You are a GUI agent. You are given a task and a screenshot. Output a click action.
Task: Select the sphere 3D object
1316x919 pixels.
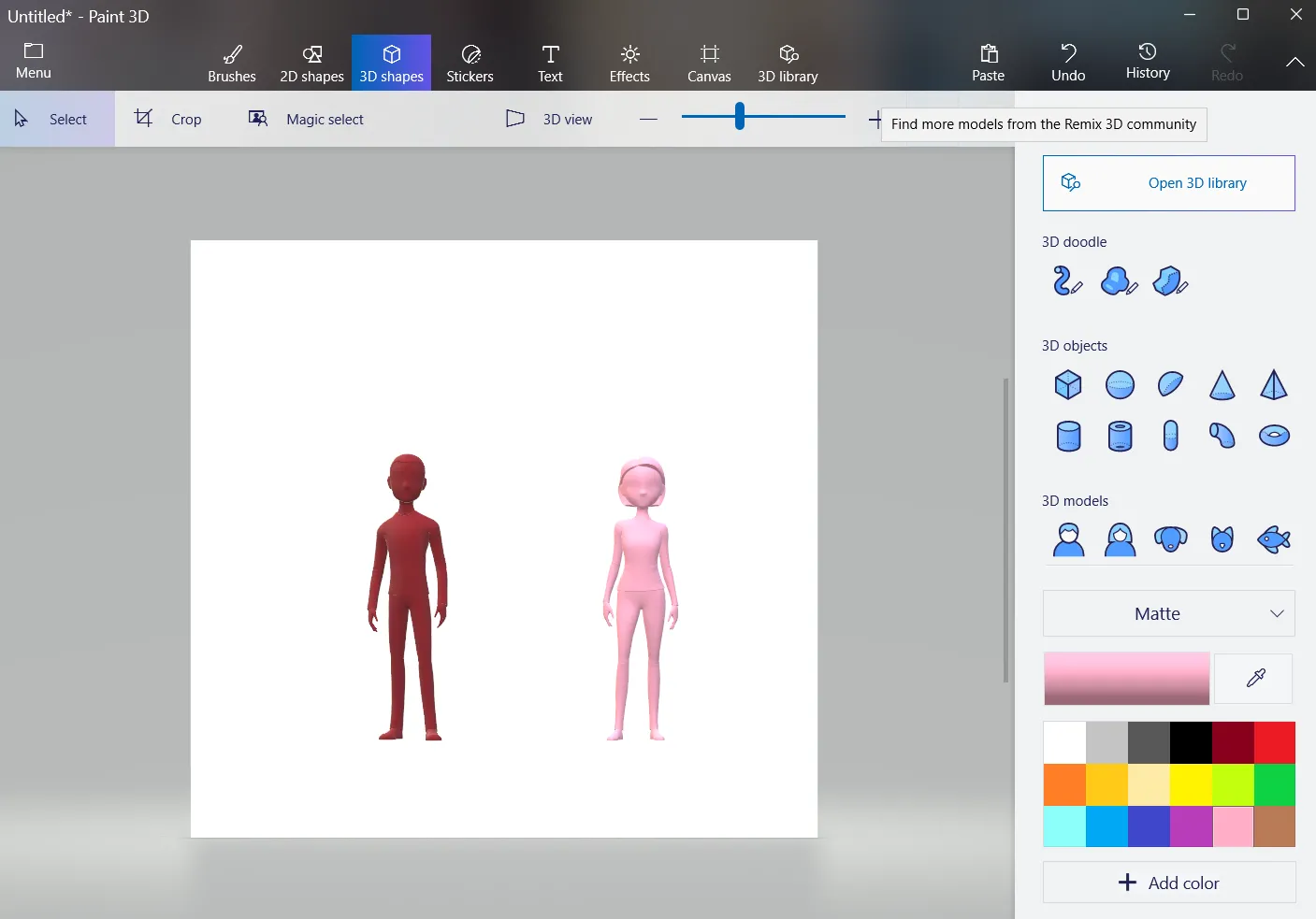1119,384
